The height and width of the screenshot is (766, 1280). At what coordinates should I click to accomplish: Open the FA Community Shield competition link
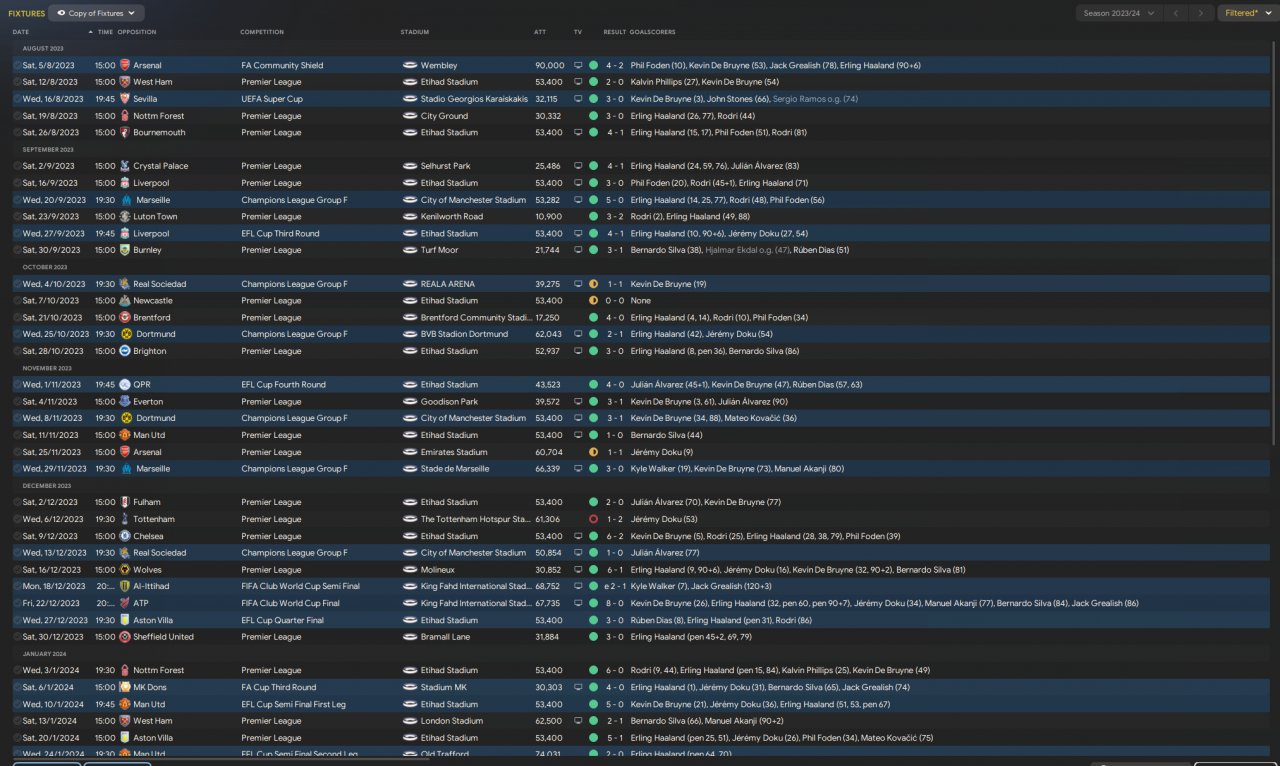[x=282, y=65]
